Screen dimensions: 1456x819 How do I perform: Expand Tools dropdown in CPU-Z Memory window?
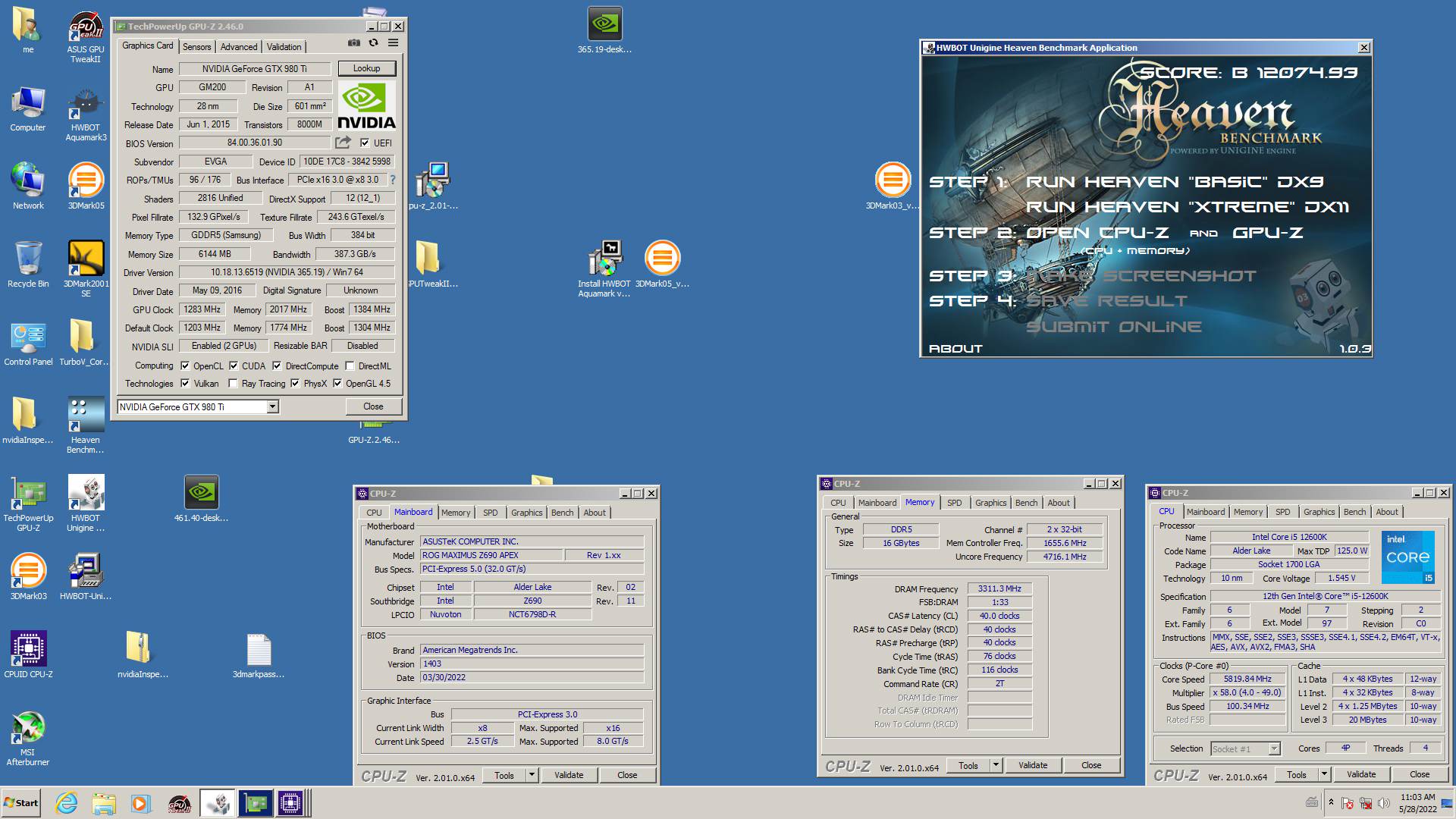pos(996,765)
